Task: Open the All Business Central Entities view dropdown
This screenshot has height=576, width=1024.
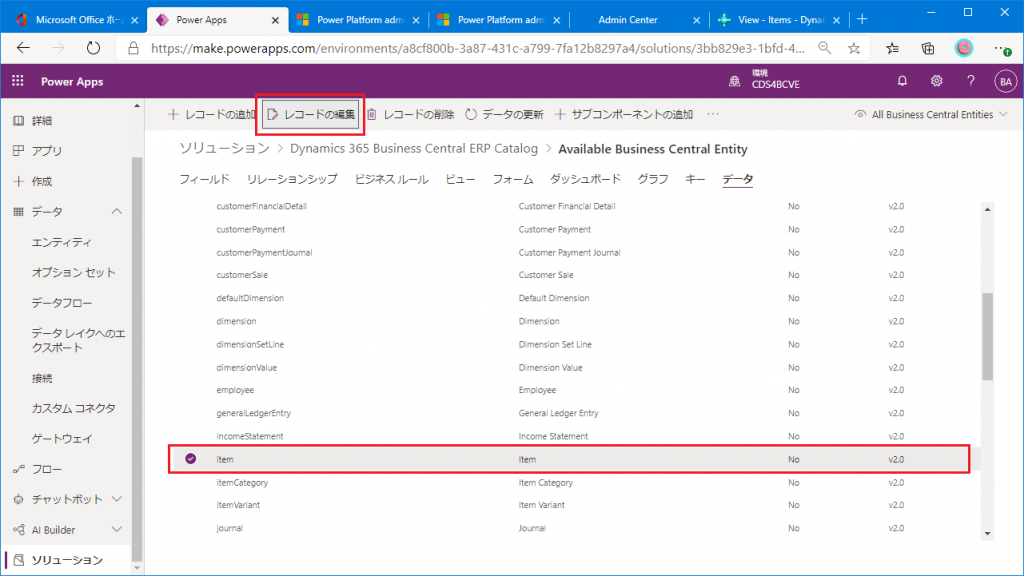Action: tap(931, 114)
